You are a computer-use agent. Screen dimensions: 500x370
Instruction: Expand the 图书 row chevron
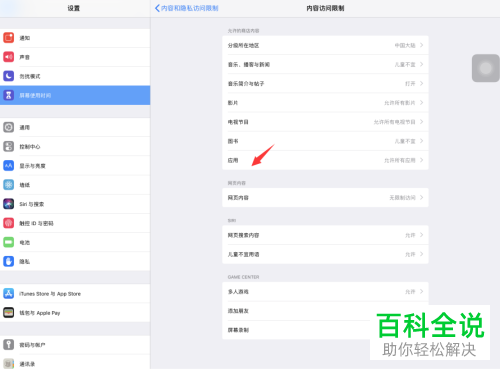pyautogui.click(x=422, y=141)
